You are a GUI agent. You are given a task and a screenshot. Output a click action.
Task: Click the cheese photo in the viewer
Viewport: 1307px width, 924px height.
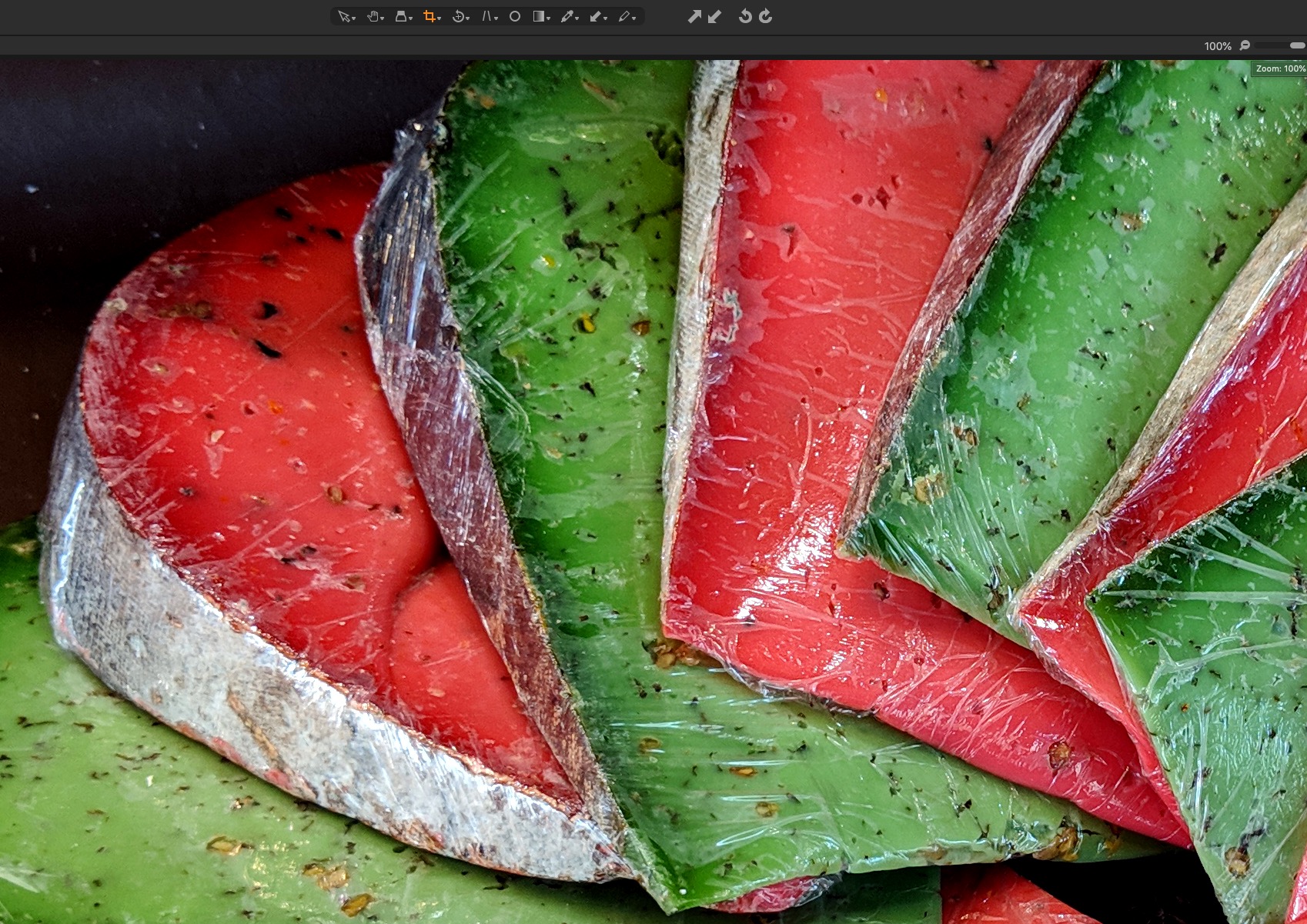pos(653,492)
